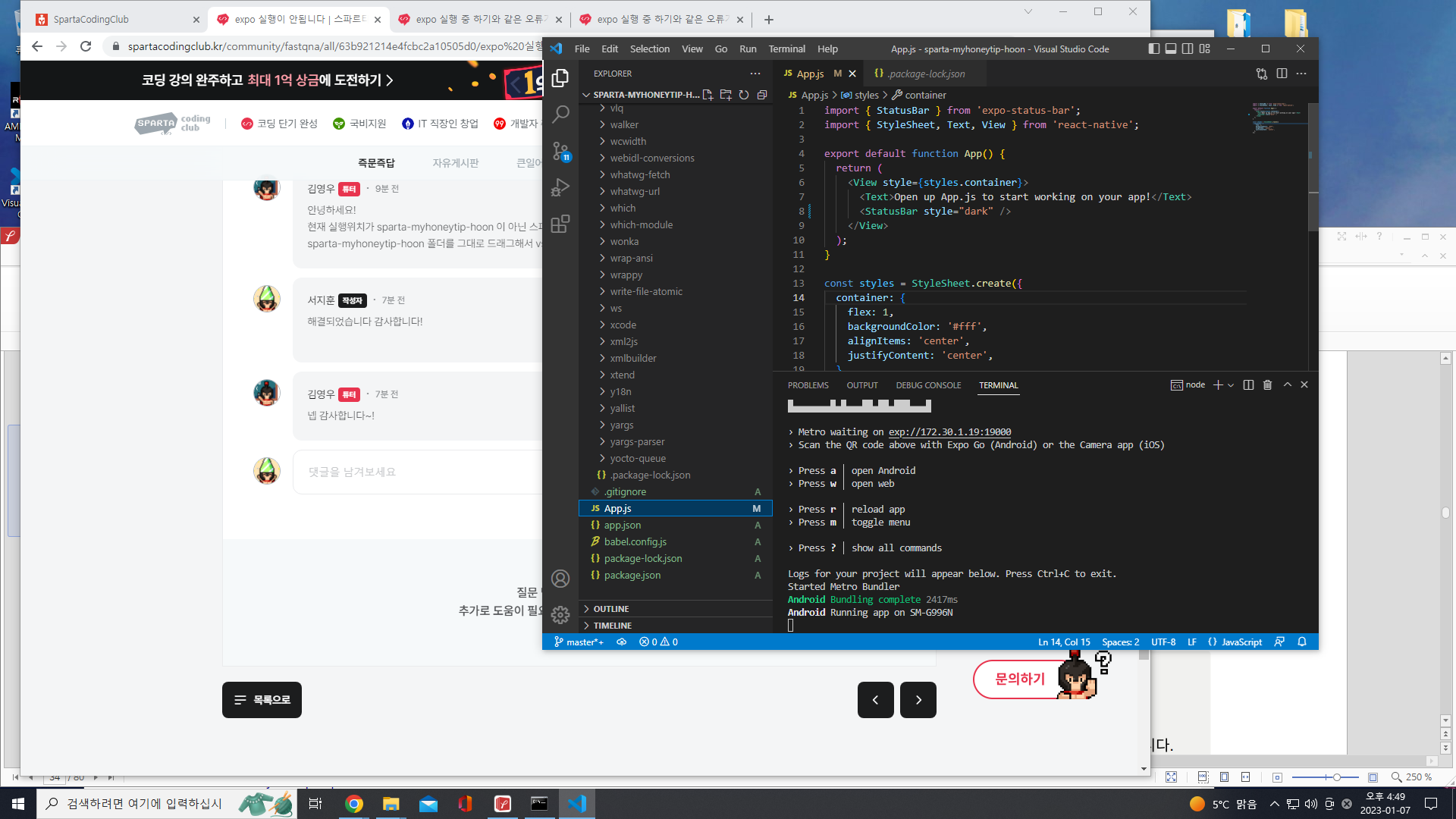1456x819 pixels.
Task: Expand the write-file-atomic folder
Action: coord(675,291)
